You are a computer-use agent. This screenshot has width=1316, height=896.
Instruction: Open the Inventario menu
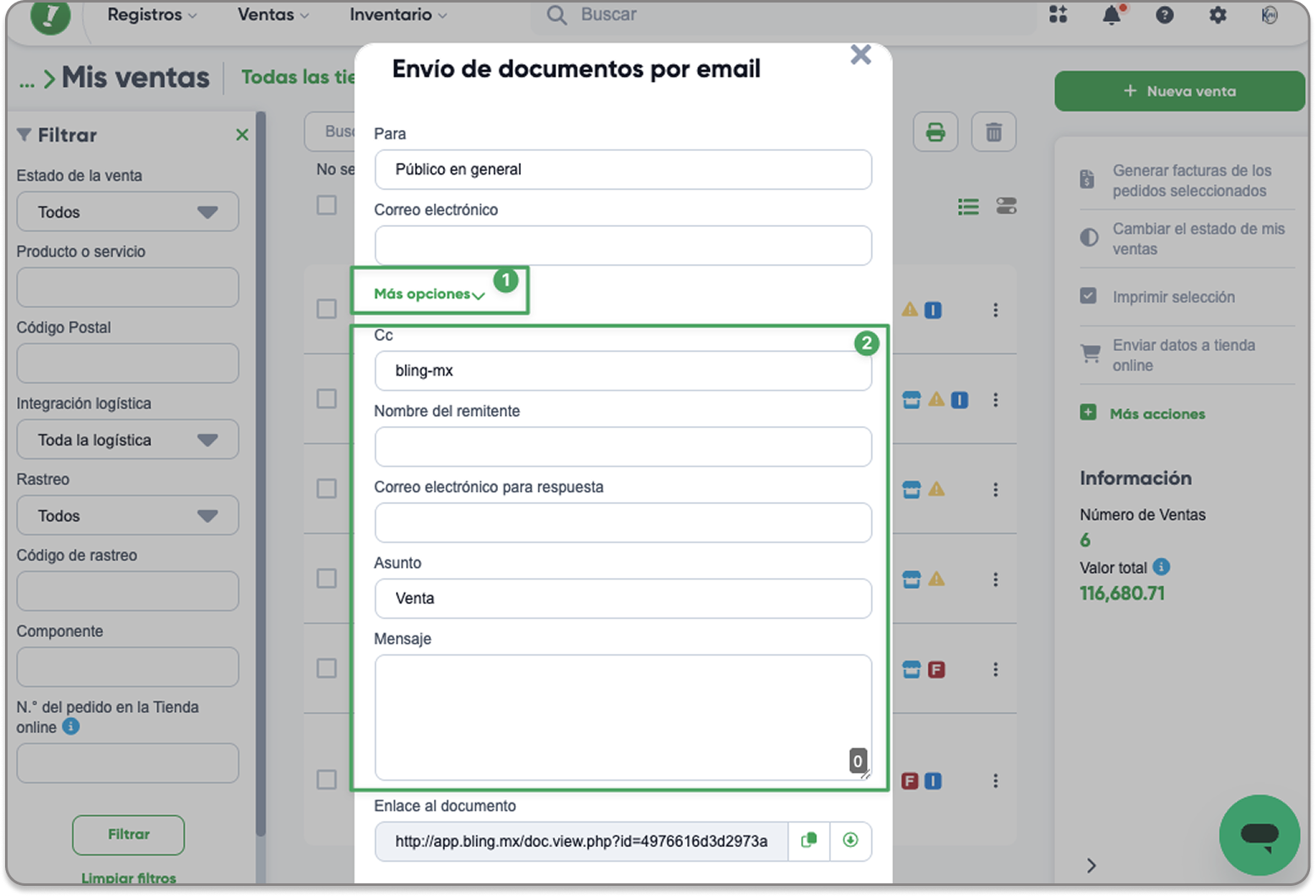point(398,14)
